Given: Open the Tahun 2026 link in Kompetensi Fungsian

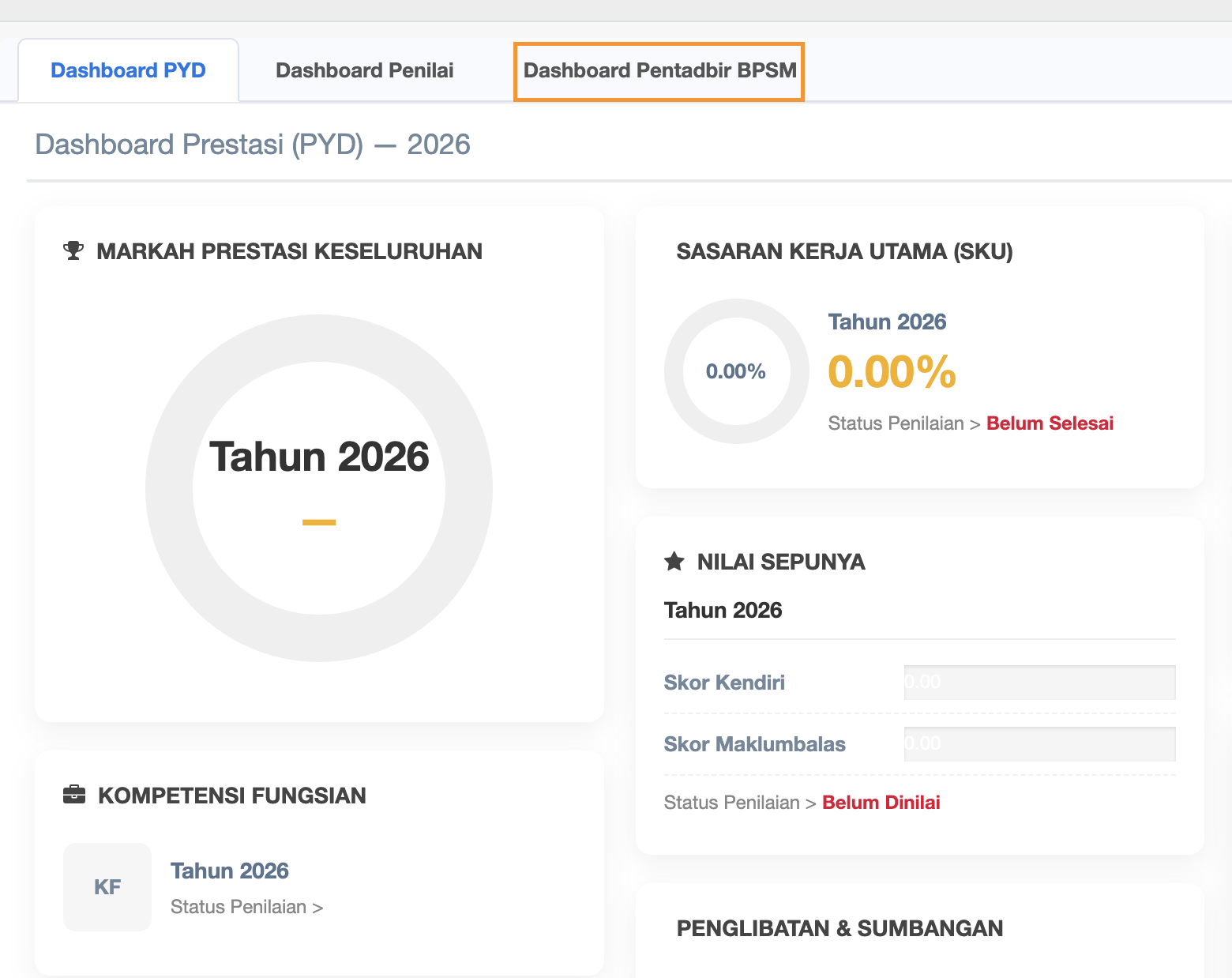Looking at the screenshot, I should point(229,870).
